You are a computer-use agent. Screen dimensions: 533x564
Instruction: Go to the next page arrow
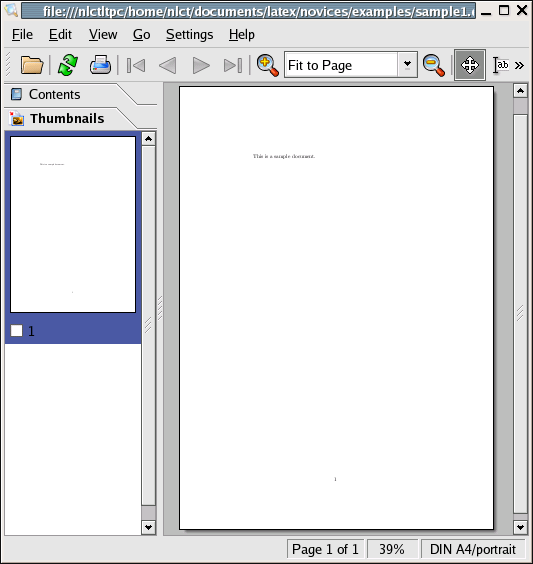pos(201,65)
